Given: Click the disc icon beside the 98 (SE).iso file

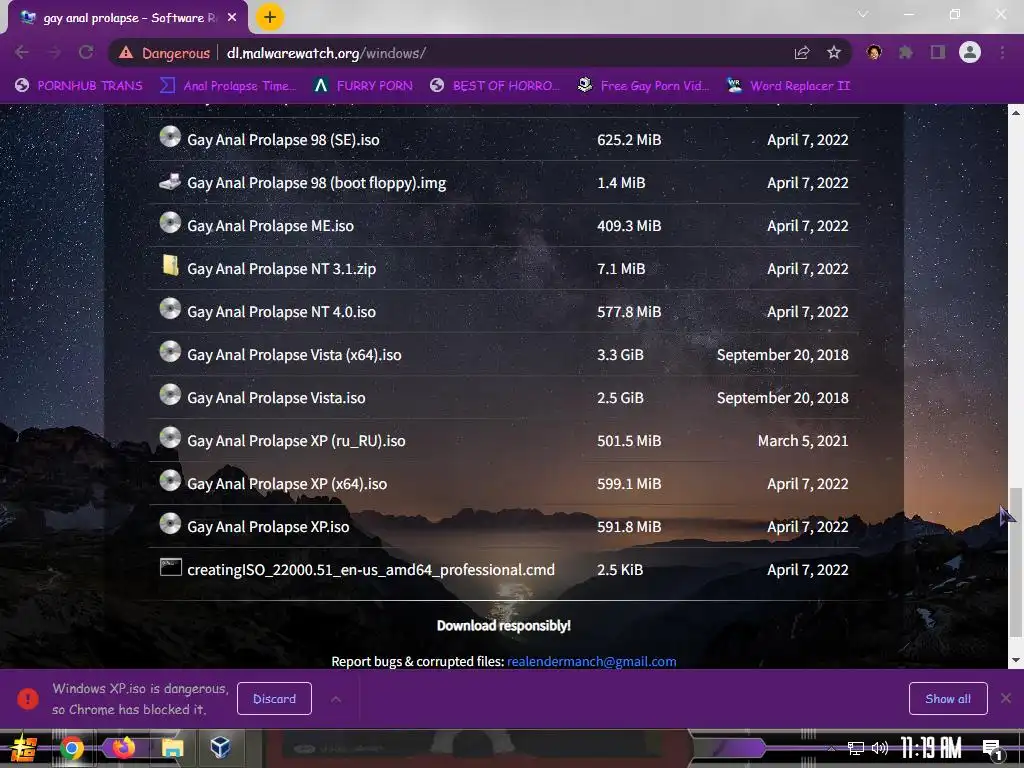Looking at the screenshot, I should [x=170, y=137].
